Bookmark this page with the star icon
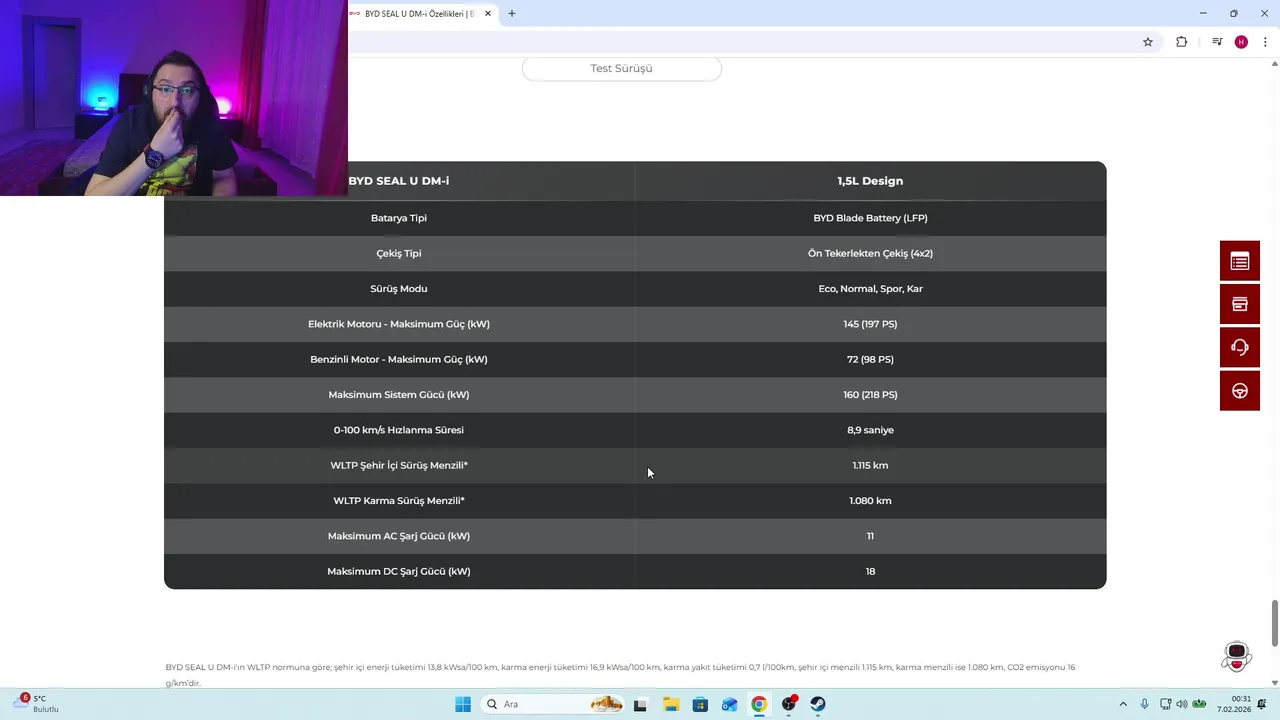This screenshot has width=1280, height=720. click(1148, 42)
